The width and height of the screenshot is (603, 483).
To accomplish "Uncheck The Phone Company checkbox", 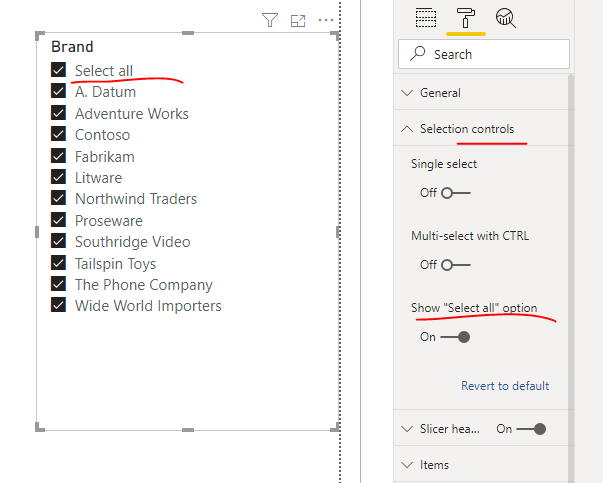I will (x=58, y=284).
